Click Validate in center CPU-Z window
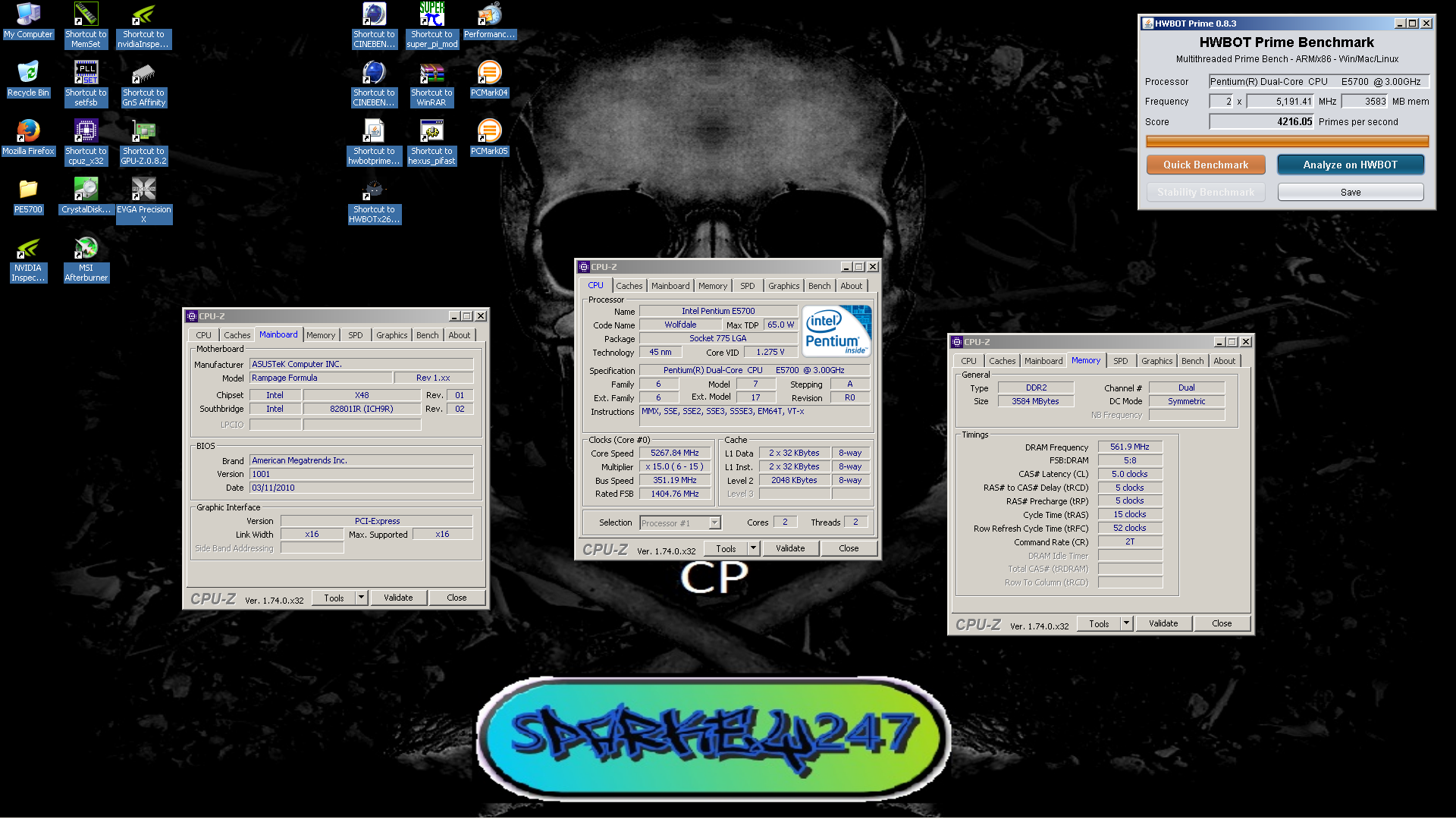This screenshot has height=819, width=1456. 790,548
